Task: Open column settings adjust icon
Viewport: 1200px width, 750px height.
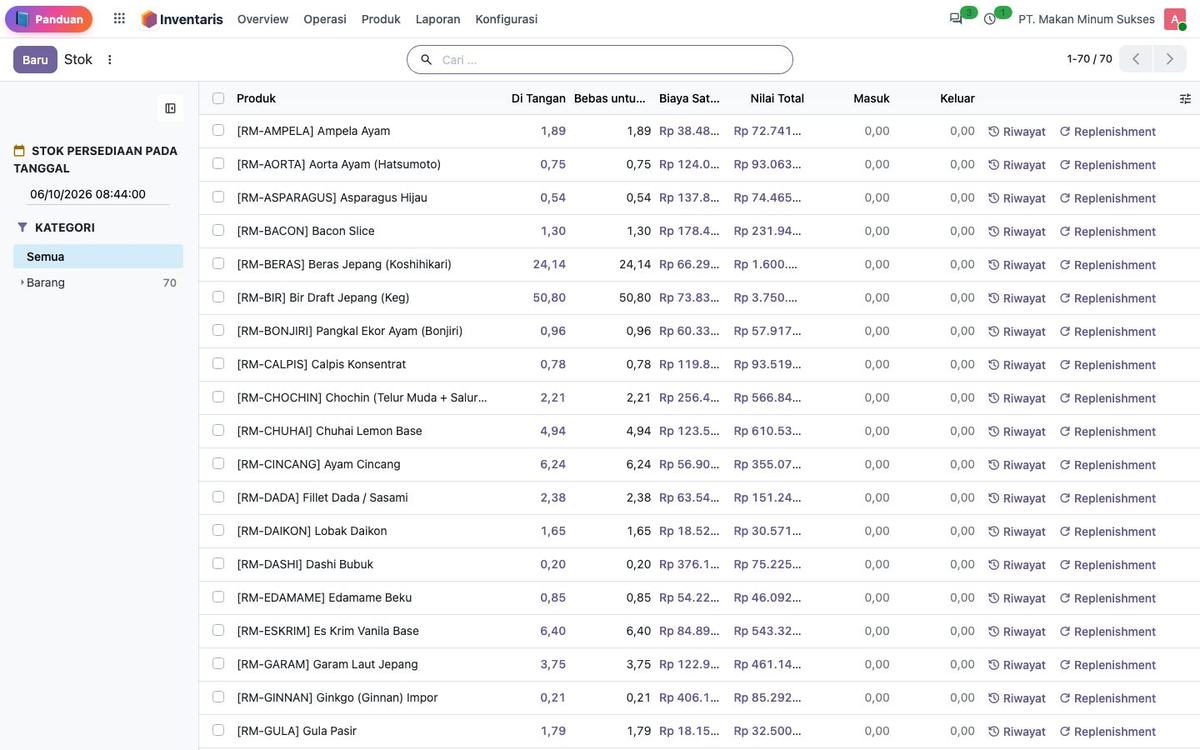Action: [x=1185, y=99]
